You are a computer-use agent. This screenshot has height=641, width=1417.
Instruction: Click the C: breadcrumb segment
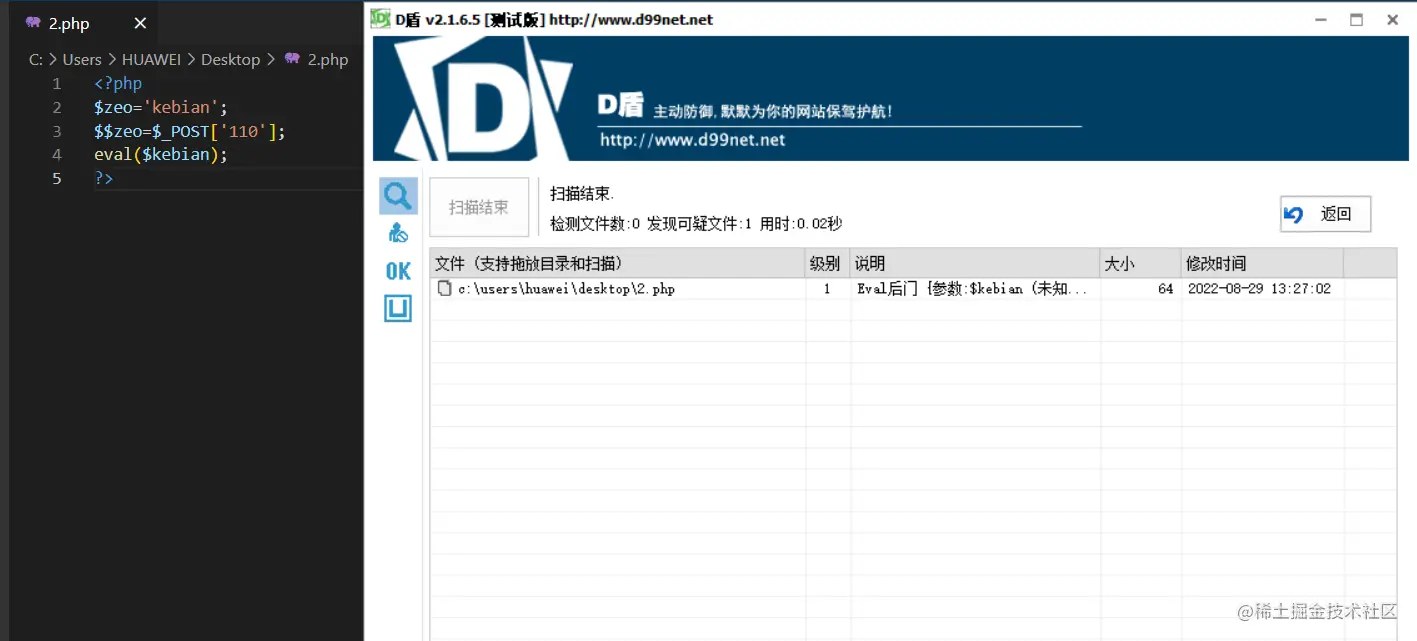click(36, 59)
